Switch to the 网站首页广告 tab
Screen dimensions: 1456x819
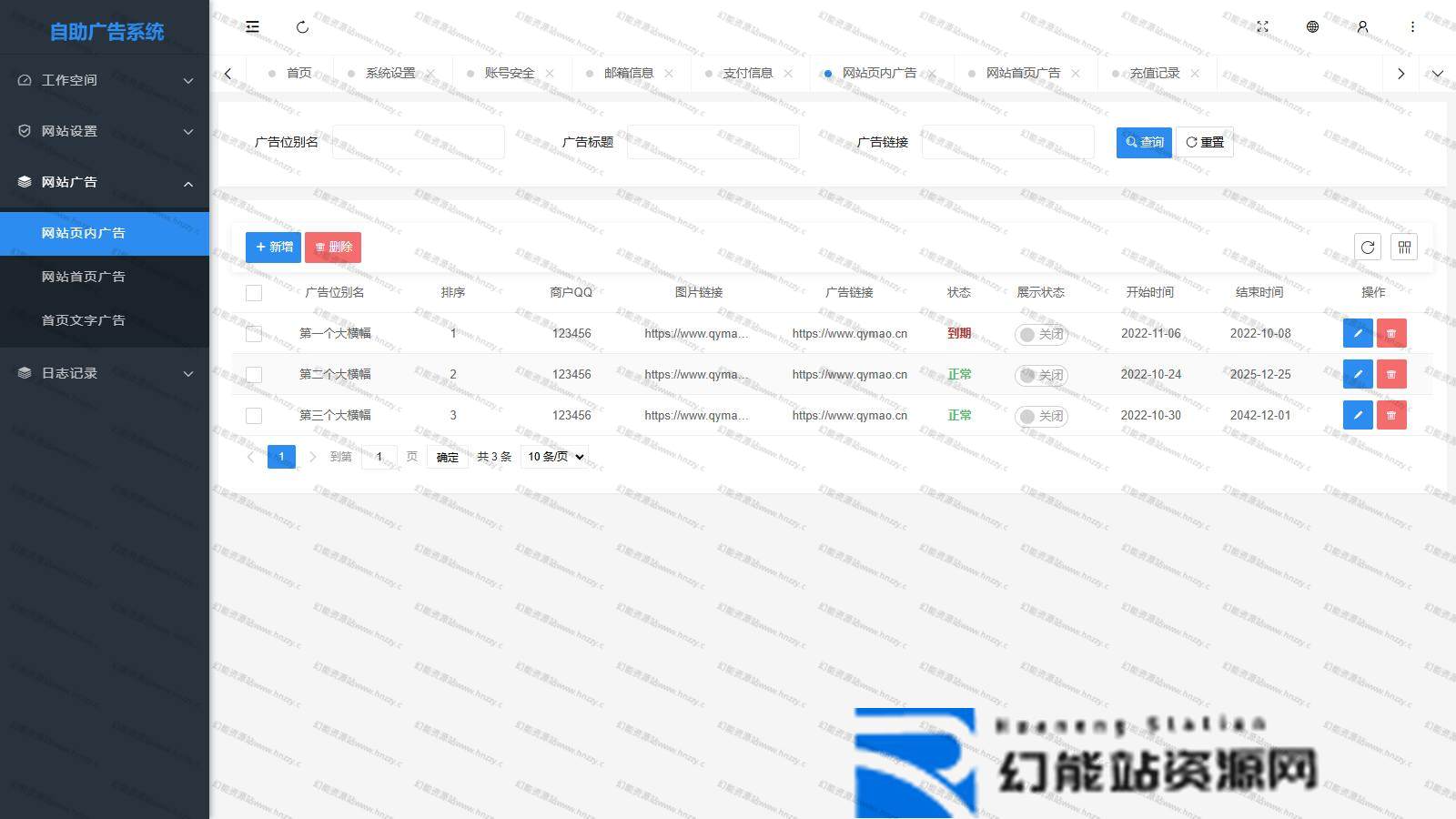(1022, 73)
